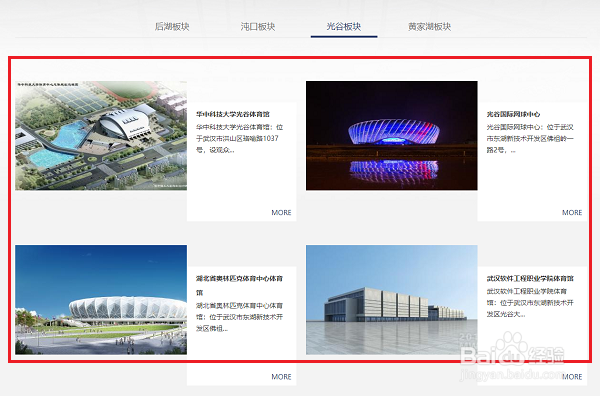600x396 pixels.
Task: Open the 光谷国际网球中心 night stadium image
Action: pyautogui.click(x=391, y=135)
